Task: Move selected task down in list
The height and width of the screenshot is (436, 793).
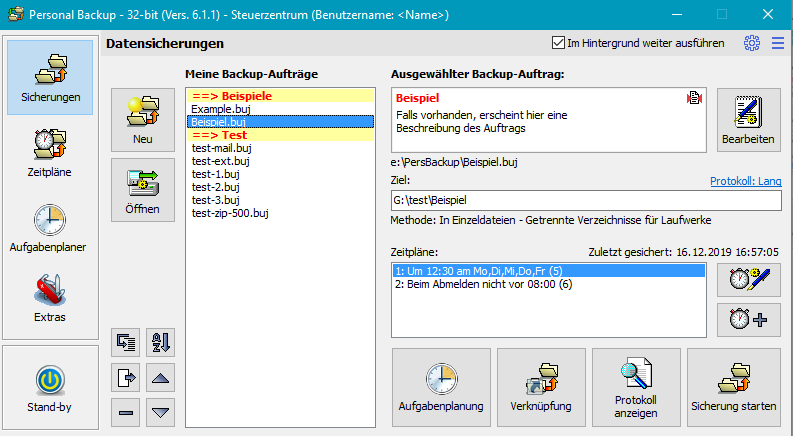Action: (160, 413)
